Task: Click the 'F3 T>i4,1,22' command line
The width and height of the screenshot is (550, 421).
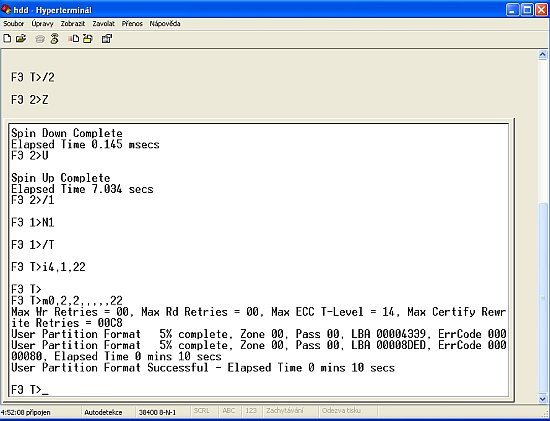Action: point(48,267)
